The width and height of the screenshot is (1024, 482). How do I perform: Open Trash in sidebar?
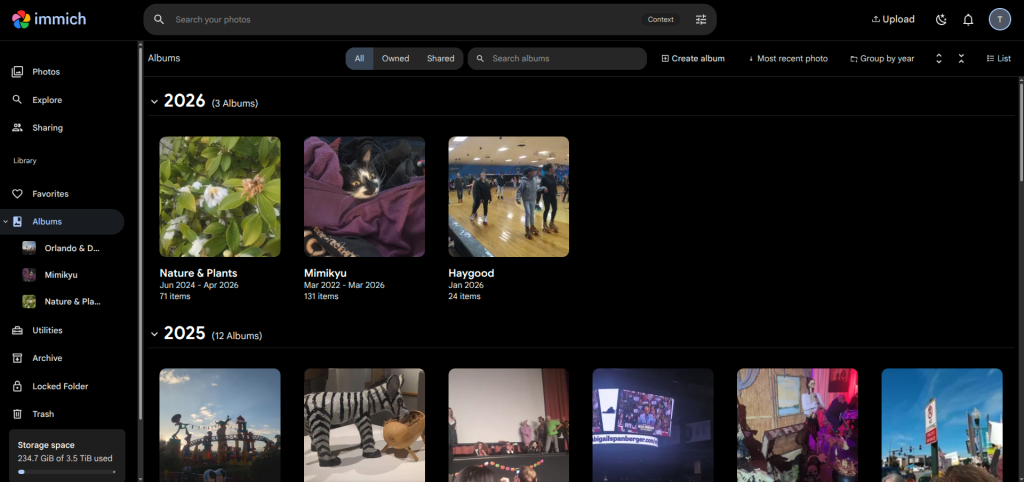43,414
